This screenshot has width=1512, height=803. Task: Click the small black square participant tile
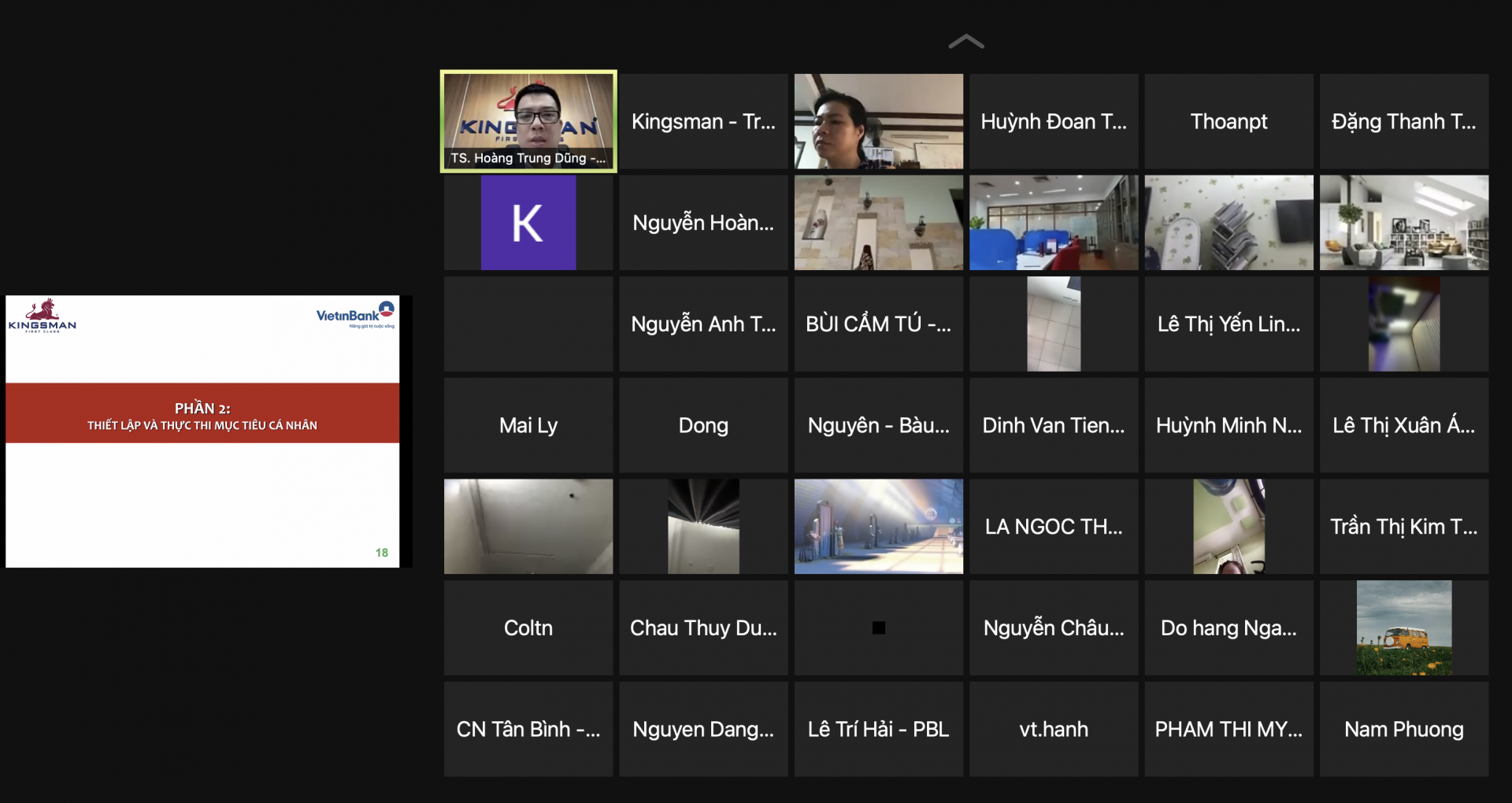[878, 627]
